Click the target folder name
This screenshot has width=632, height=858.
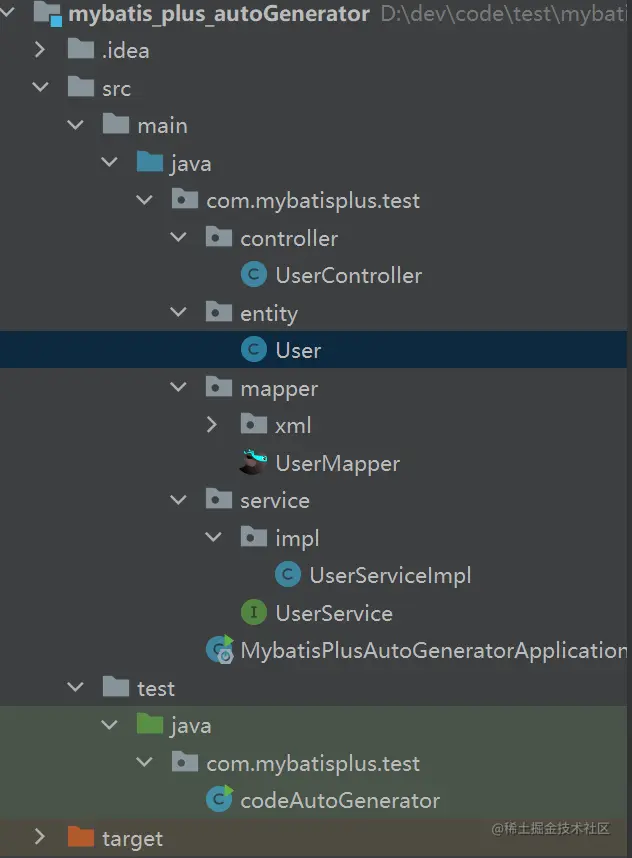click(x=132, y=839)
